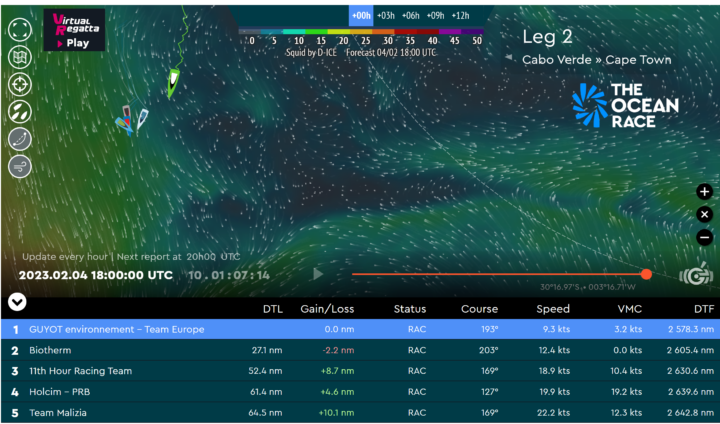
Task: Click the orange timeline slider handle
Action: (646, 274)
